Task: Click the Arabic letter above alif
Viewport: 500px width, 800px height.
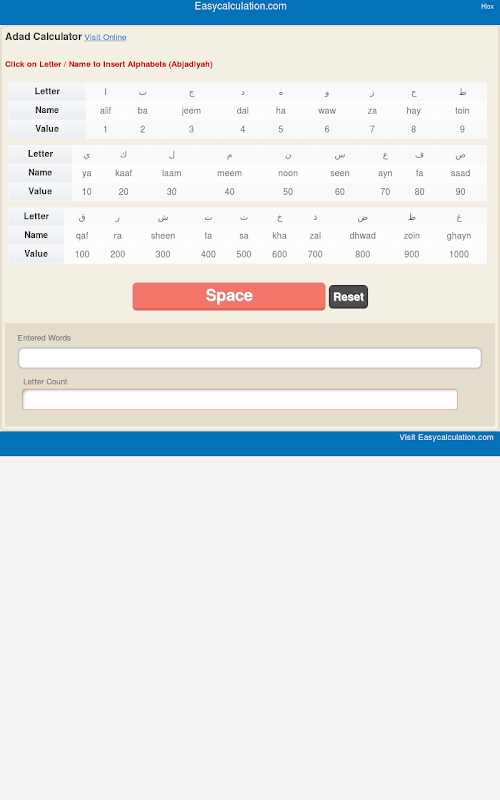Action: tap(105, 92)
